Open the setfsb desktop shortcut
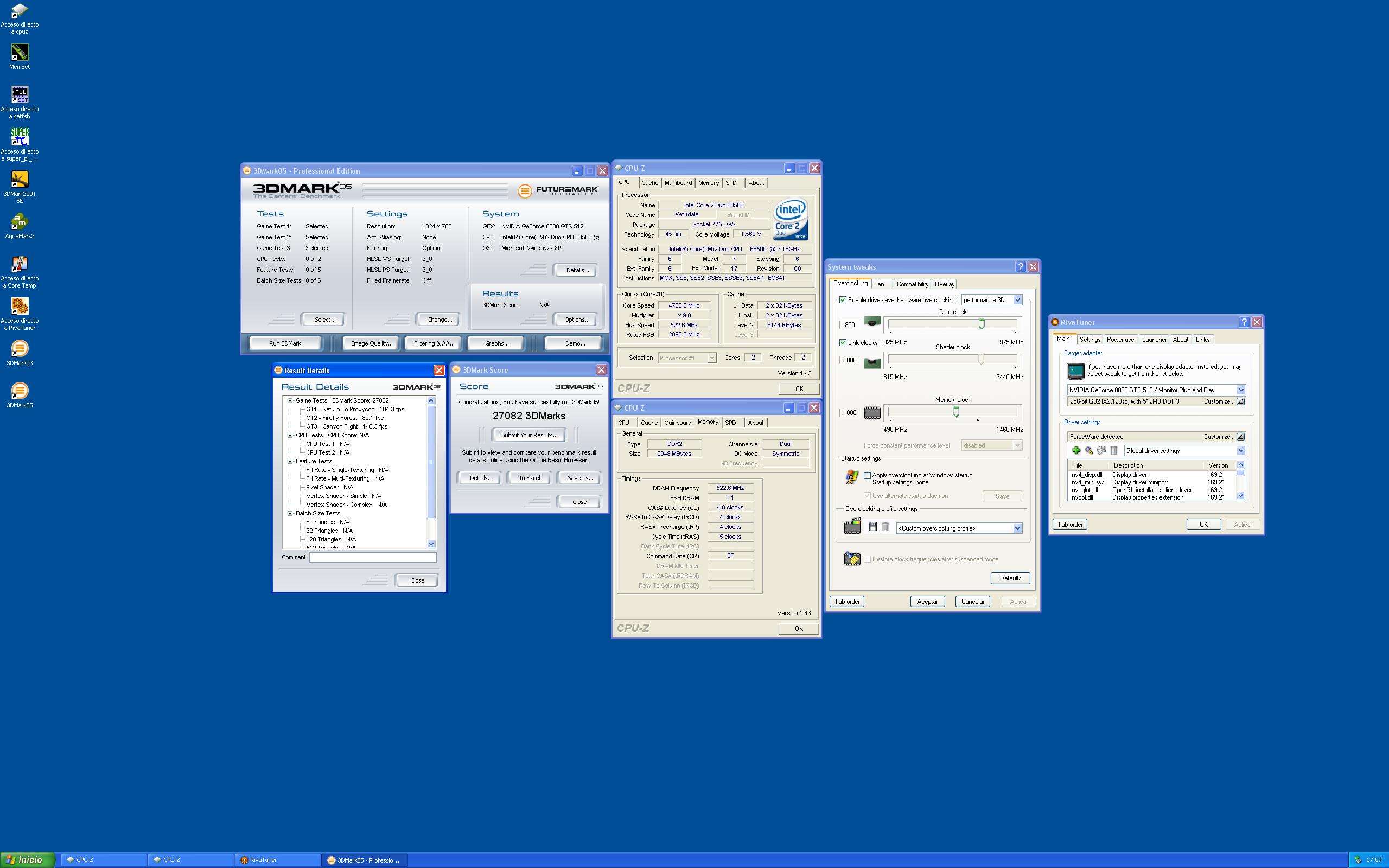Viewport: 1389px width, 868px height. pos(20,102)
